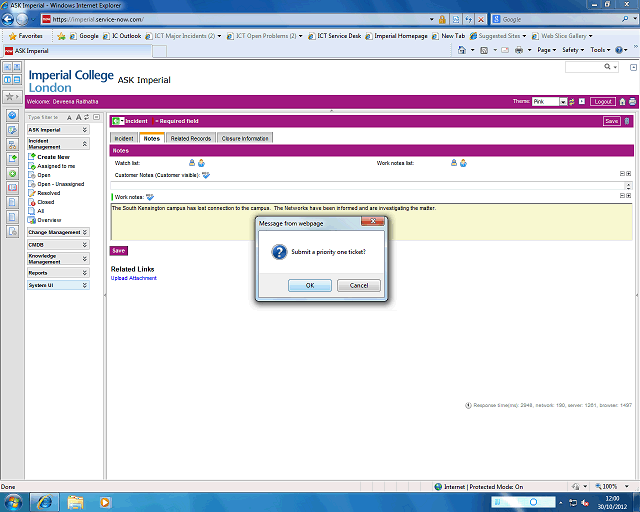Click the Logout button
The image size is (640, 512).
[602, 101]
